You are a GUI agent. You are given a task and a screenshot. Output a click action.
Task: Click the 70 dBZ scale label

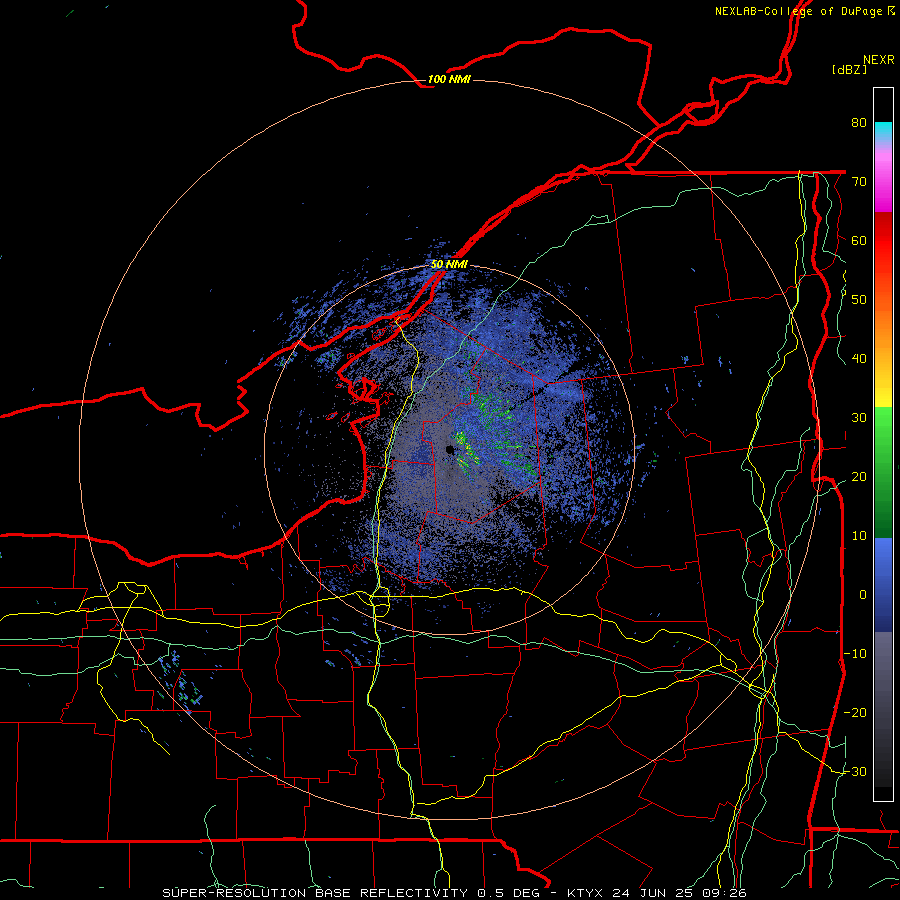click(x=859, y=181)
